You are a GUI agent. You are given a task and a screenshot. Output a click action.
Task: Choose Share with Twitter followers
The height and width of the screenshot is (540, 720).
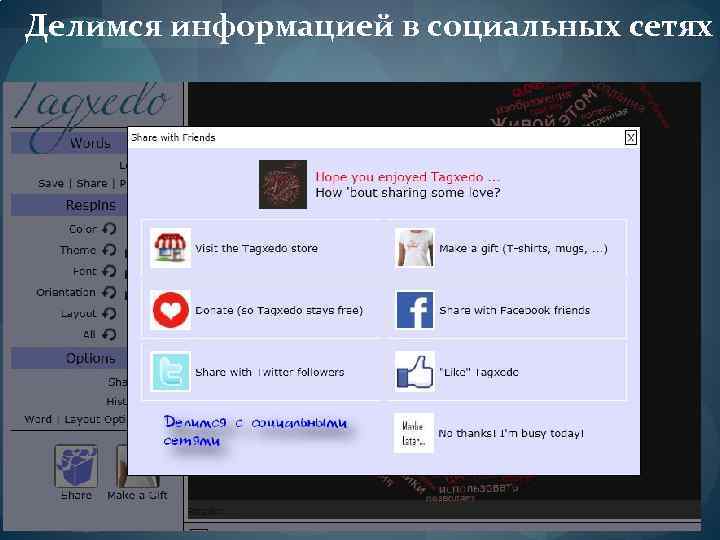click(x=270, y=372)
